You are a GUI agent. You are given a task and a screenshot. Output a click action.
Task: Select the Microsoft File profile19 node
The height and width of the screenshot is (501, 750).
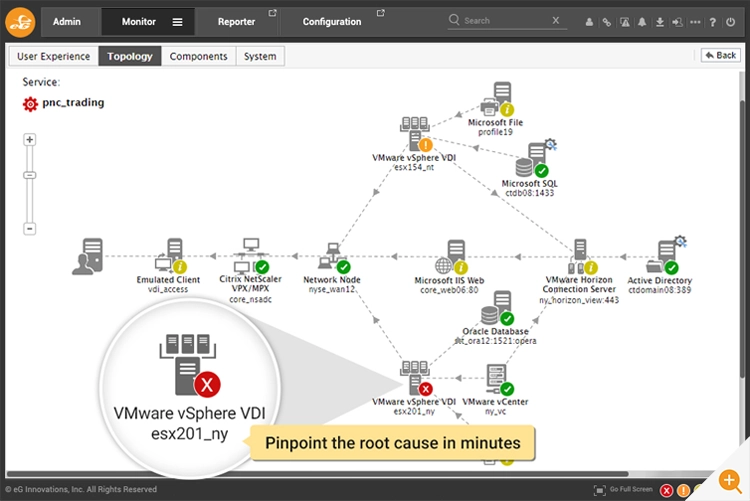click(x=496, y=99)
